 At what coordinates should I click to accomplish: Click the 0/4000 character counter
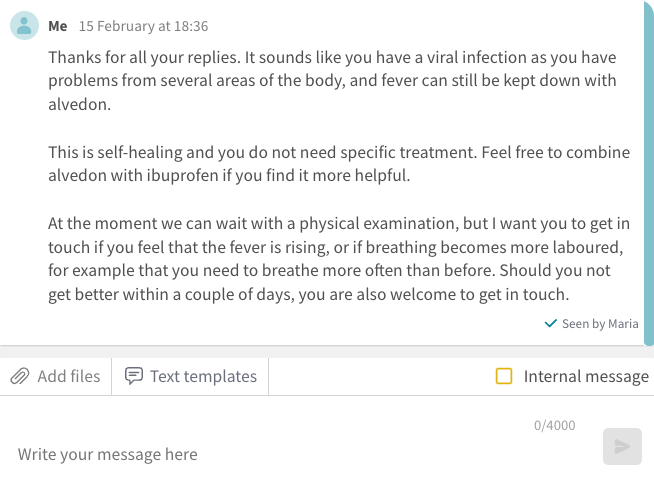[x=554, y=425]
